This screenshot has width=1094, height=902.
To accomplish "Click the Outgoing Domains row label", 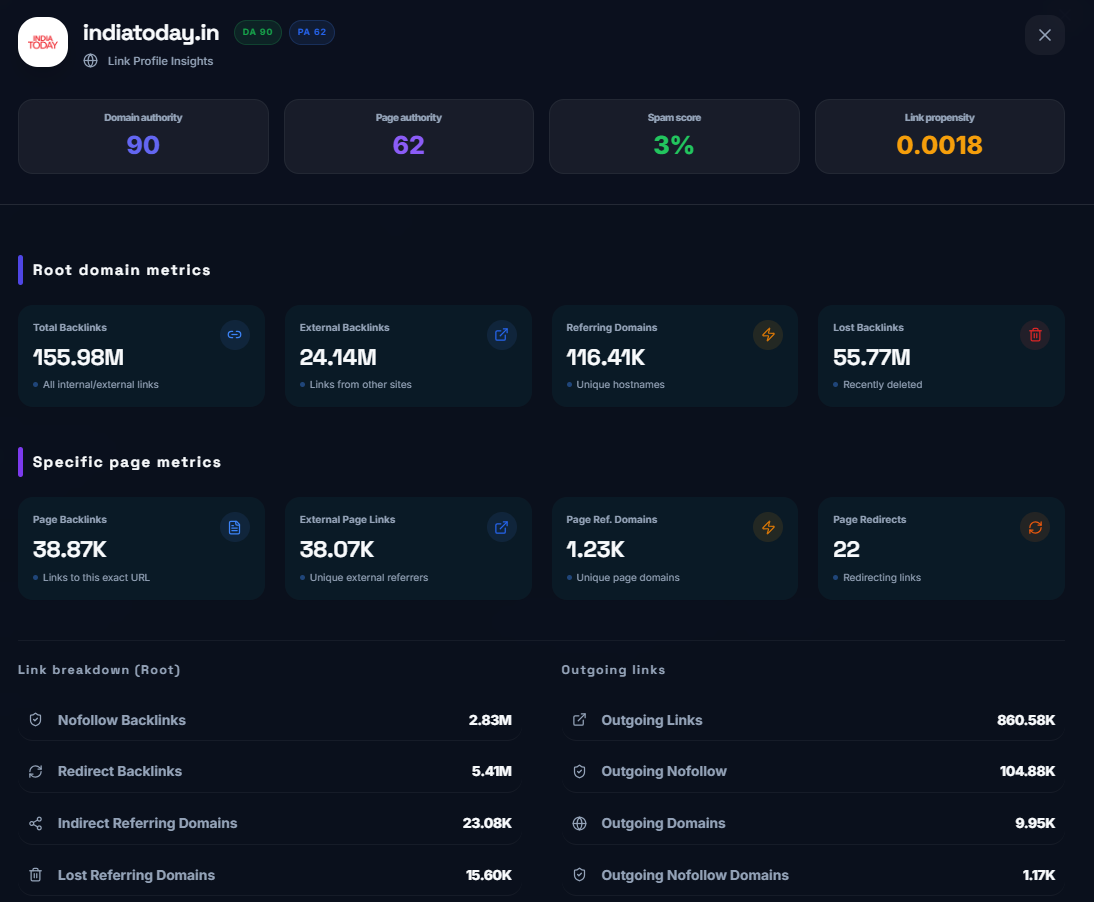I will pos(663,823).
